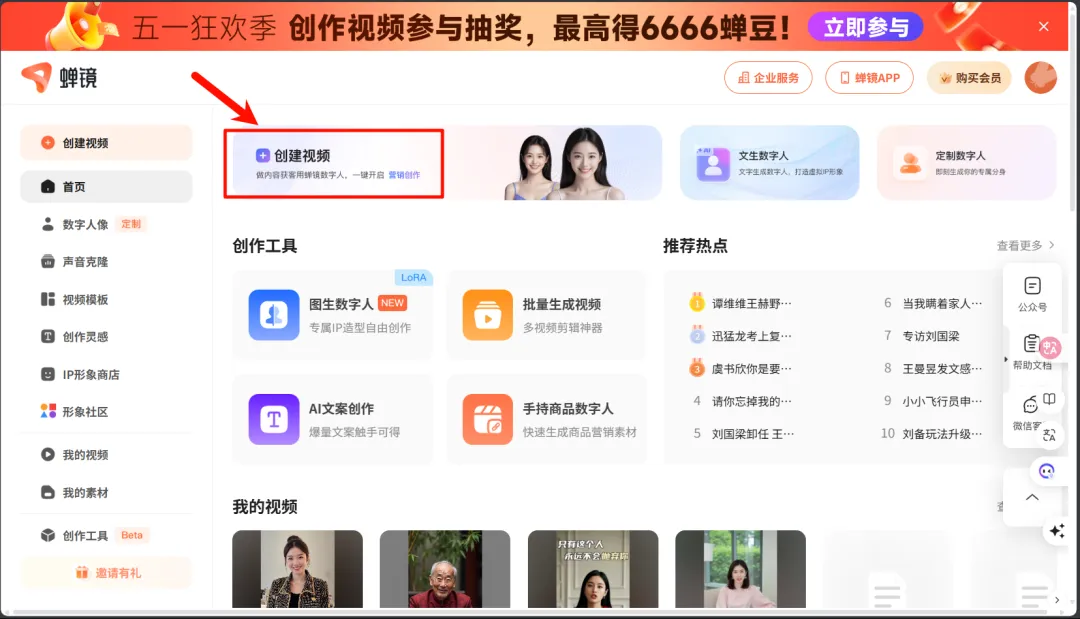Open hot topic 请你忘掉我的
The width and height of the screenshot is (1080, 619).
pos(751,401)
